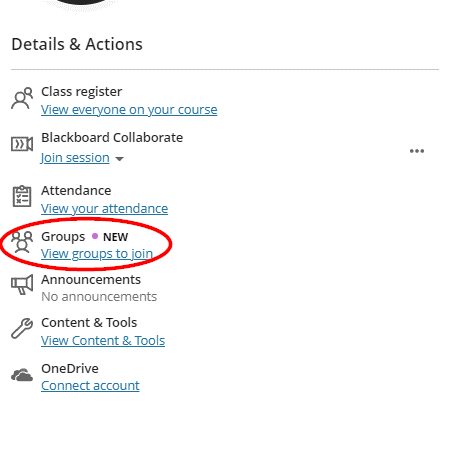Open View Content & Tools link
The image size is (460, 468).
click(x=103, y=341)
